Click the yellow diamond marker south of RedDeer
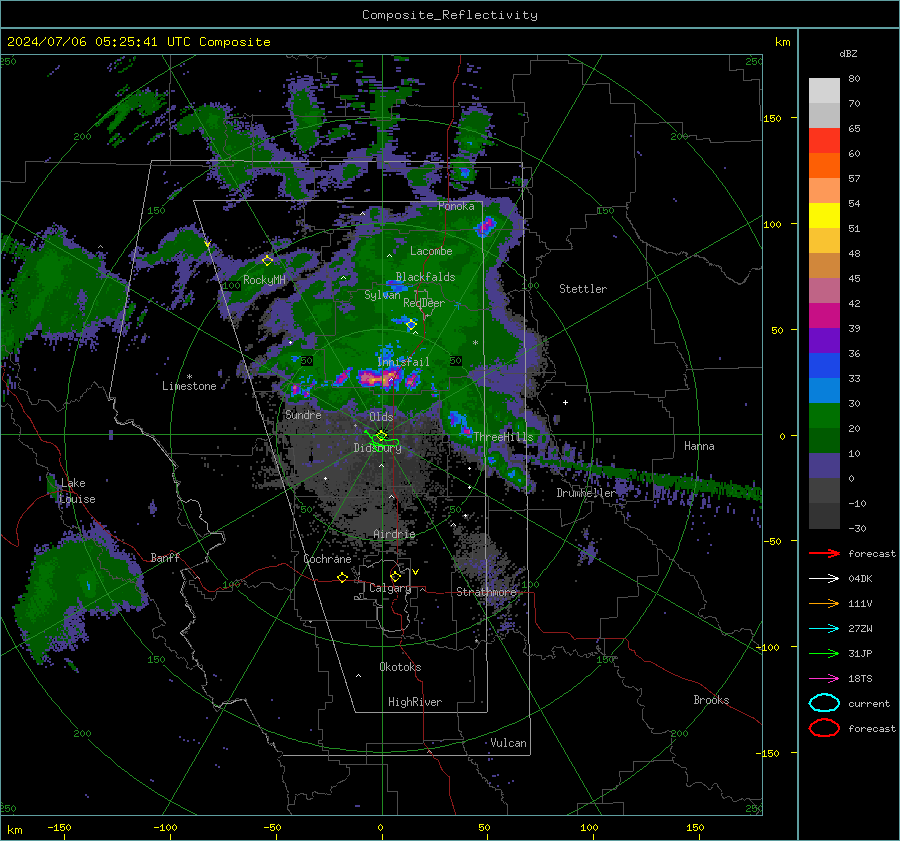 click(411, 325)
